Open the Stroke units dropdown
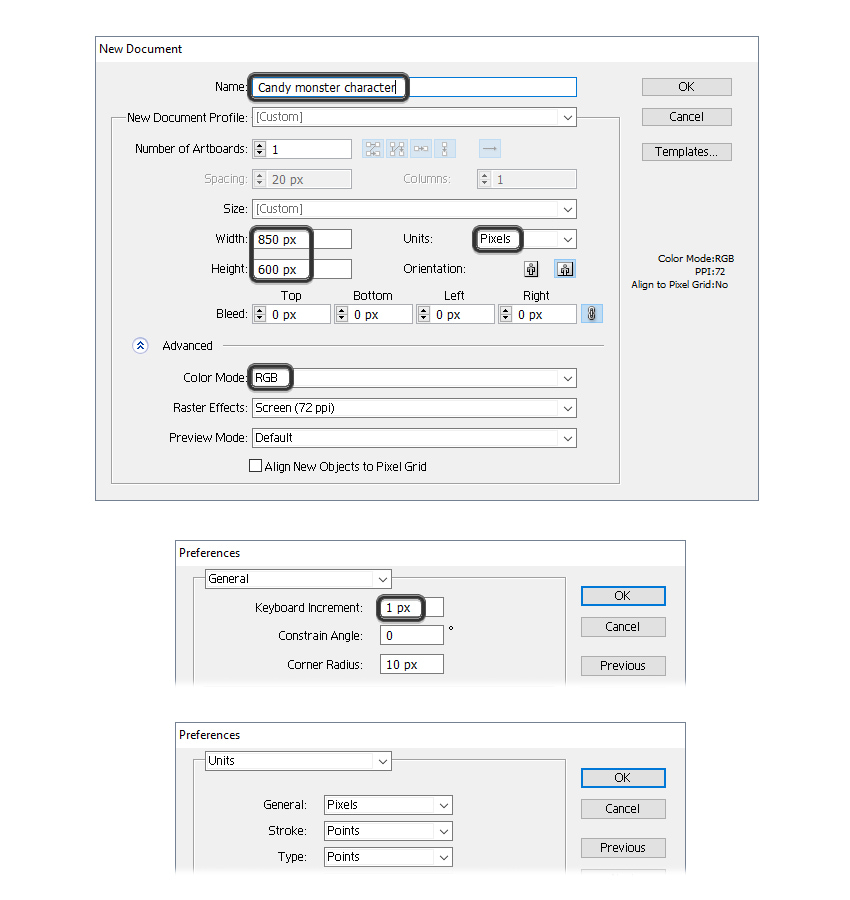 (389, 831)
